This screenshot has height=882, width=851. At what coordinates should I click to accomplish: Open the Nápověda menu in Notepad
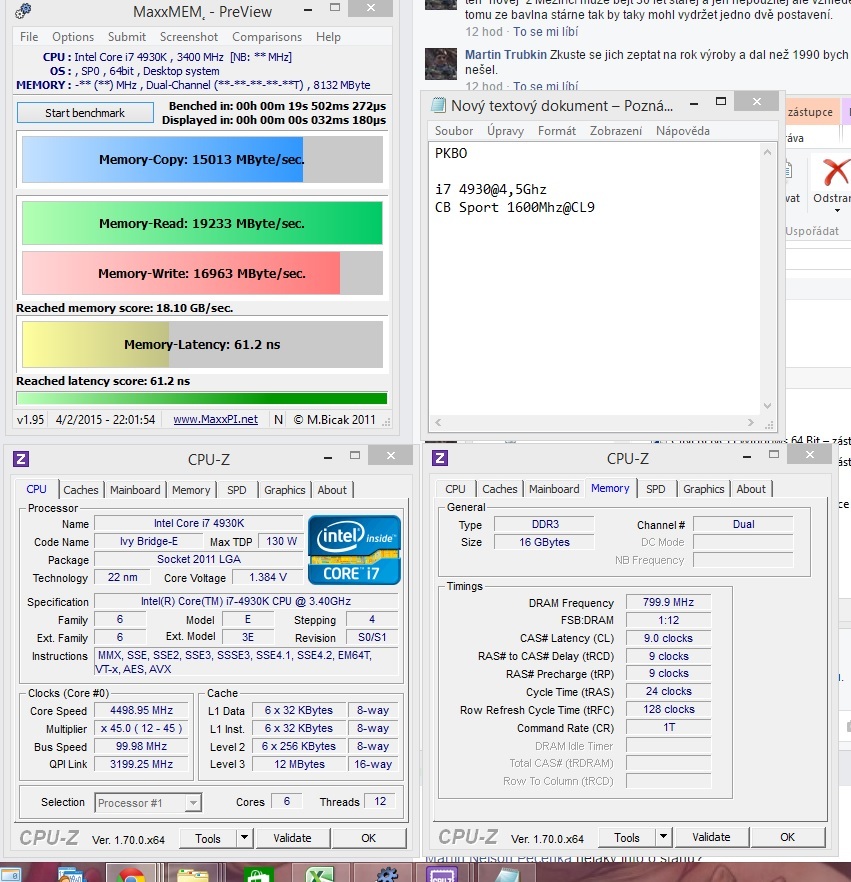[682, 130]
